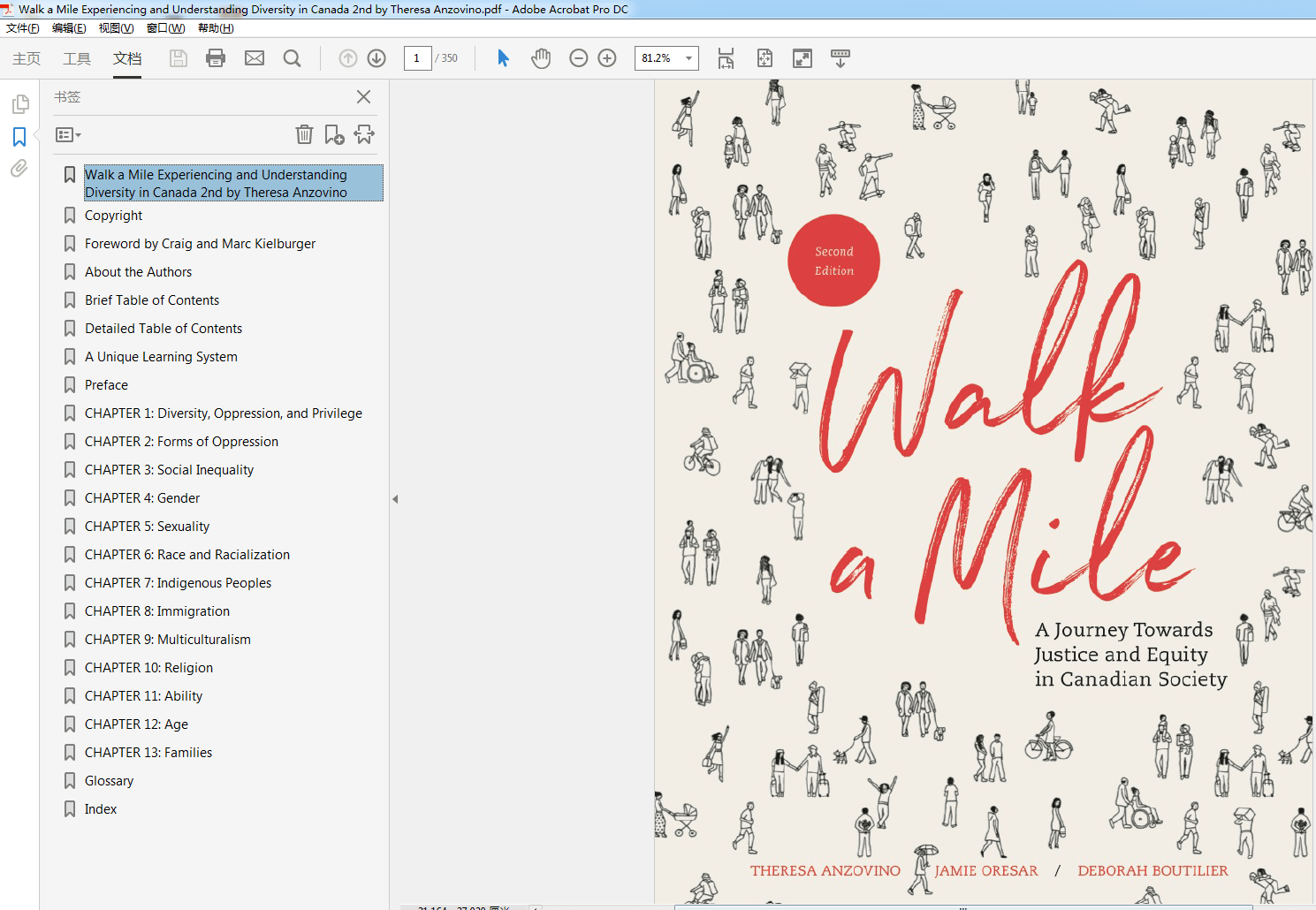
Task: Jump to the Preface bookmark
Action: [x=106, y=385]
